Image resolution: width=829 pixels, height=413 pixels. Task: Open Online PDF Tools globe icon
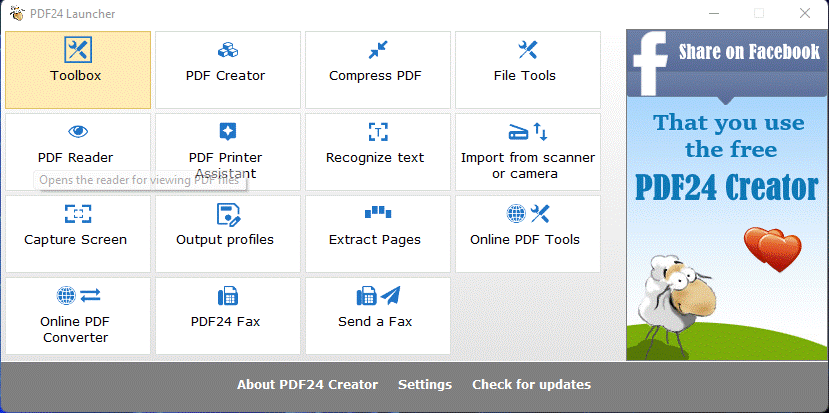point(527,214)
